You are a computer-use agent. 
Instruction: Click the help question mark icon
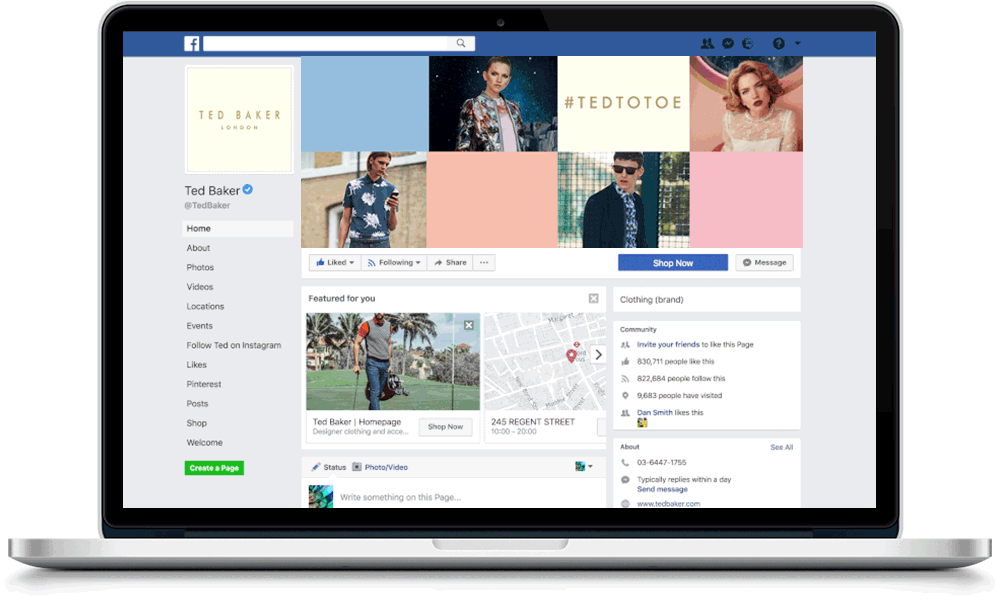[778, 43]
